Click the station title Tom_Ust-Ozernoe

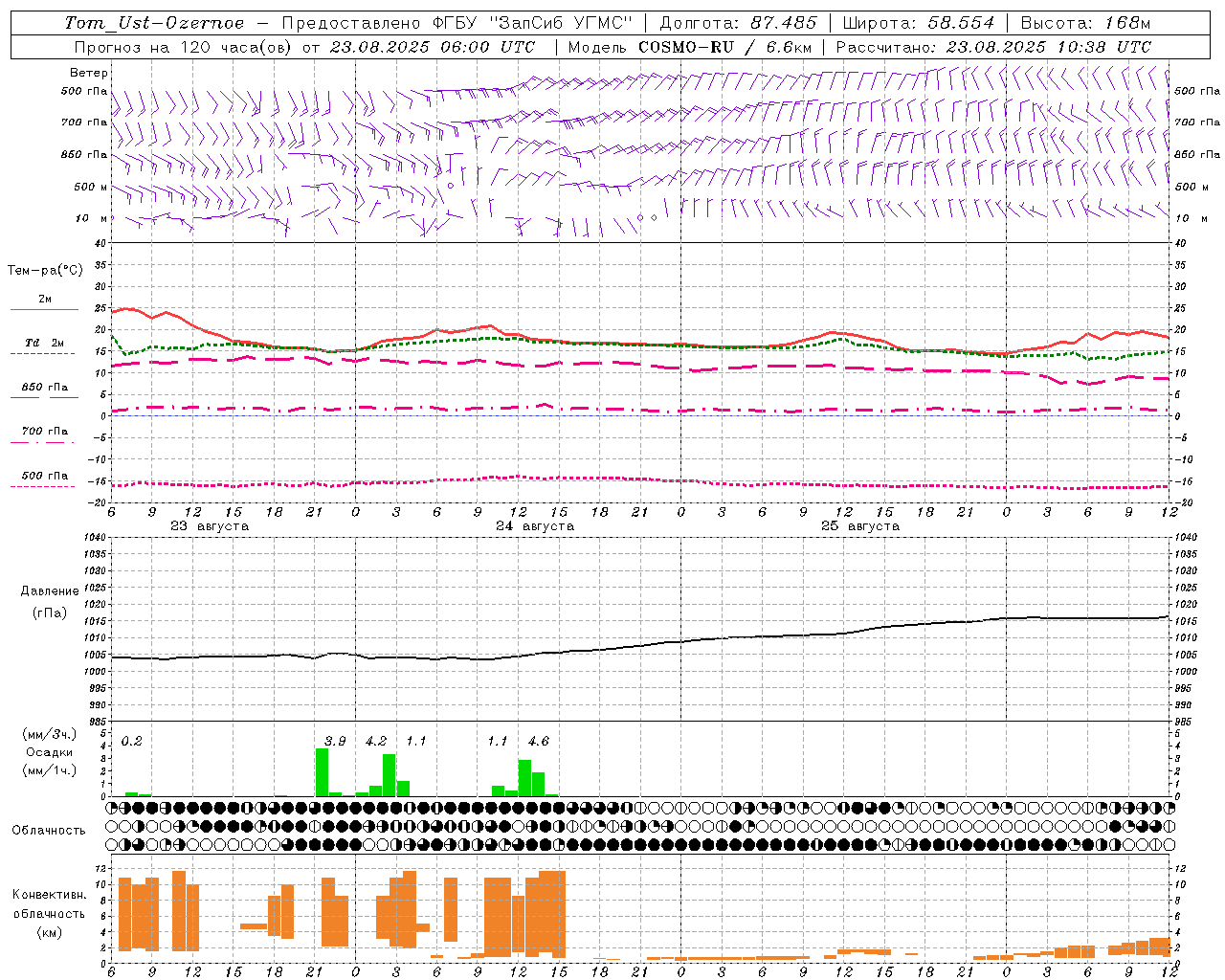(154, 23)
